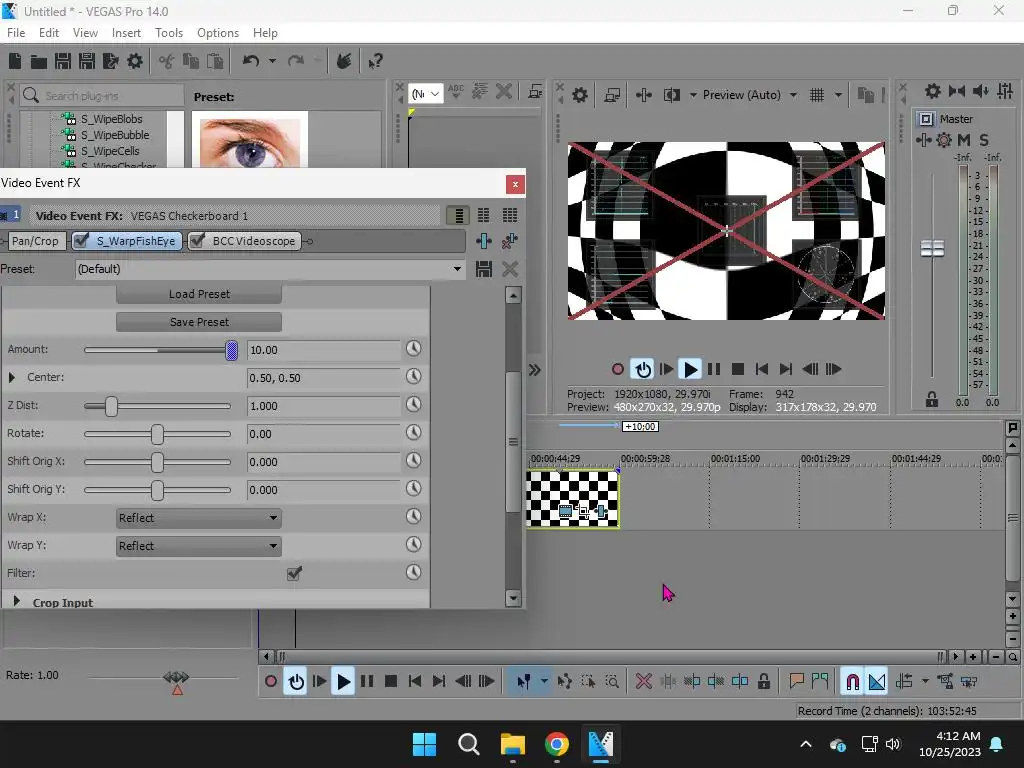Click the Save icon in main toolbar
The width and height of the screenshot is (1024, 768).
pyautogui.click(x=63, y=61)
